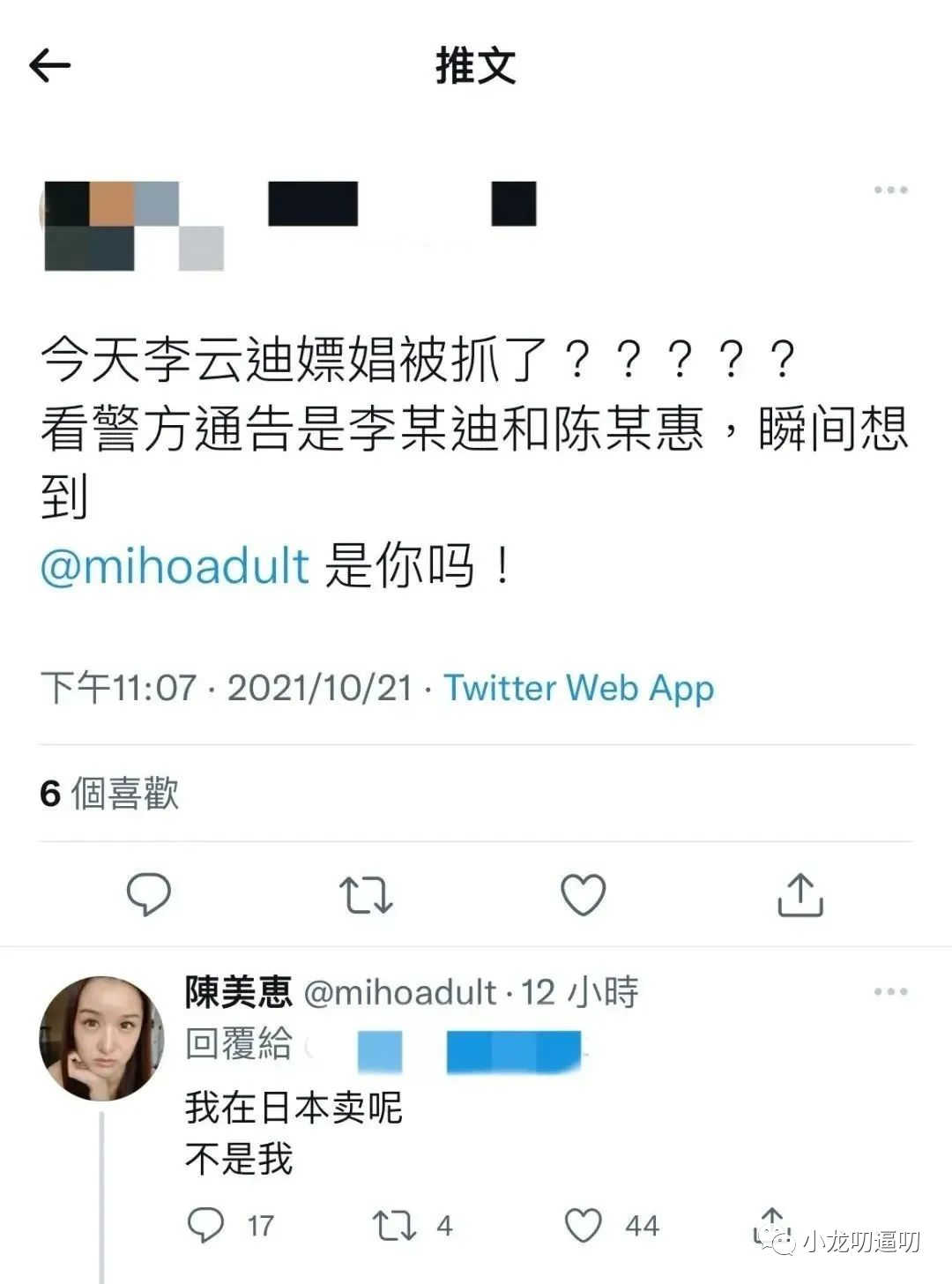This screenshot has width=952, height=1284.
Task: Open the @mihoadult mention link
Action: click(175, 566)
